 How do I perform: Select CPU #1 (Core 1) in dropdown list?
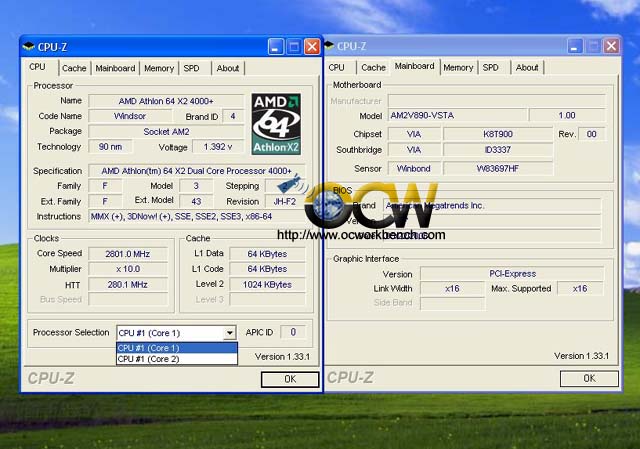177,348
